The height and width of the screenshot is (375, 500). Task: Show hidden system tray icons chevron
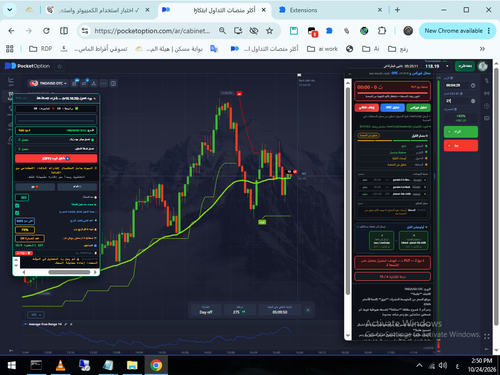419,366
